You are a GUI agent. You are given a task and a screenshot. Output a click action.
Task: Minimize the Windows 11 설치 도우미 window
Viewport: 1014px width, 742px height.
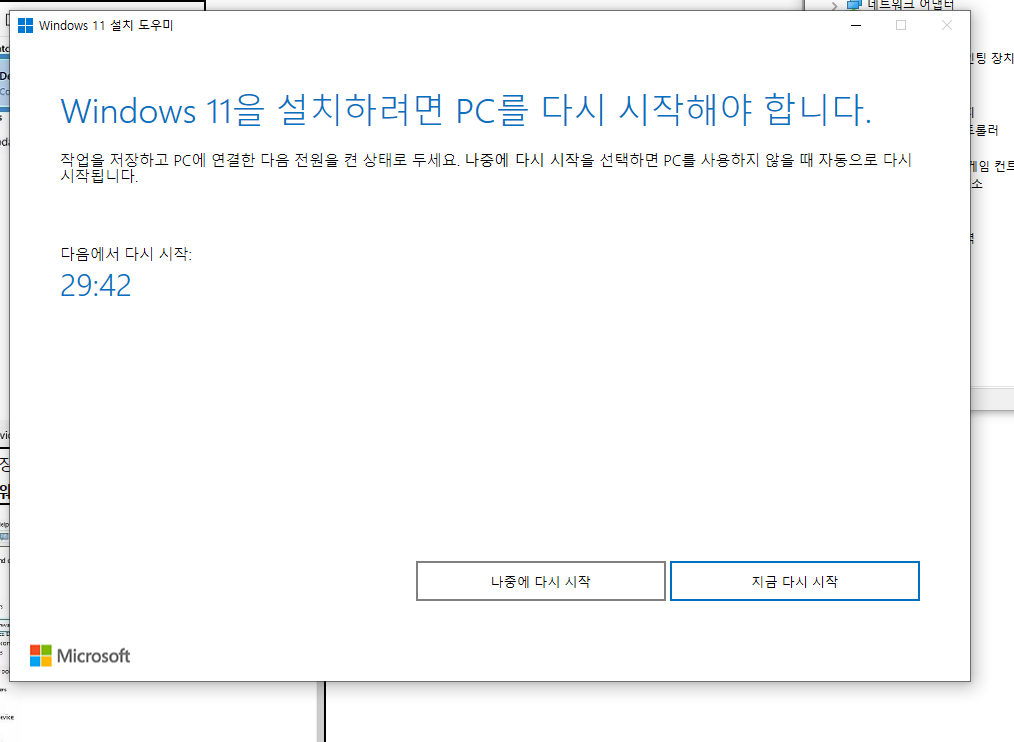click(856, 25)
